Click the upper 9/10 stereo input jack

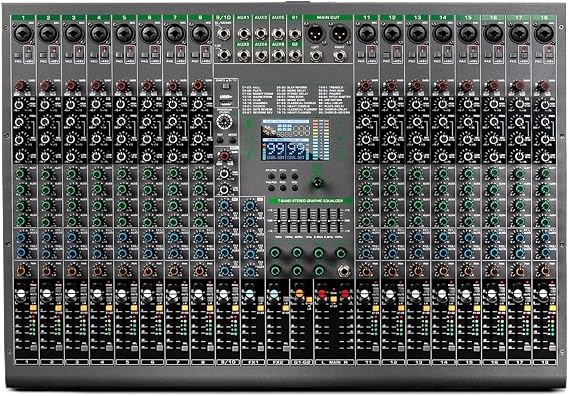pos(224,34)
